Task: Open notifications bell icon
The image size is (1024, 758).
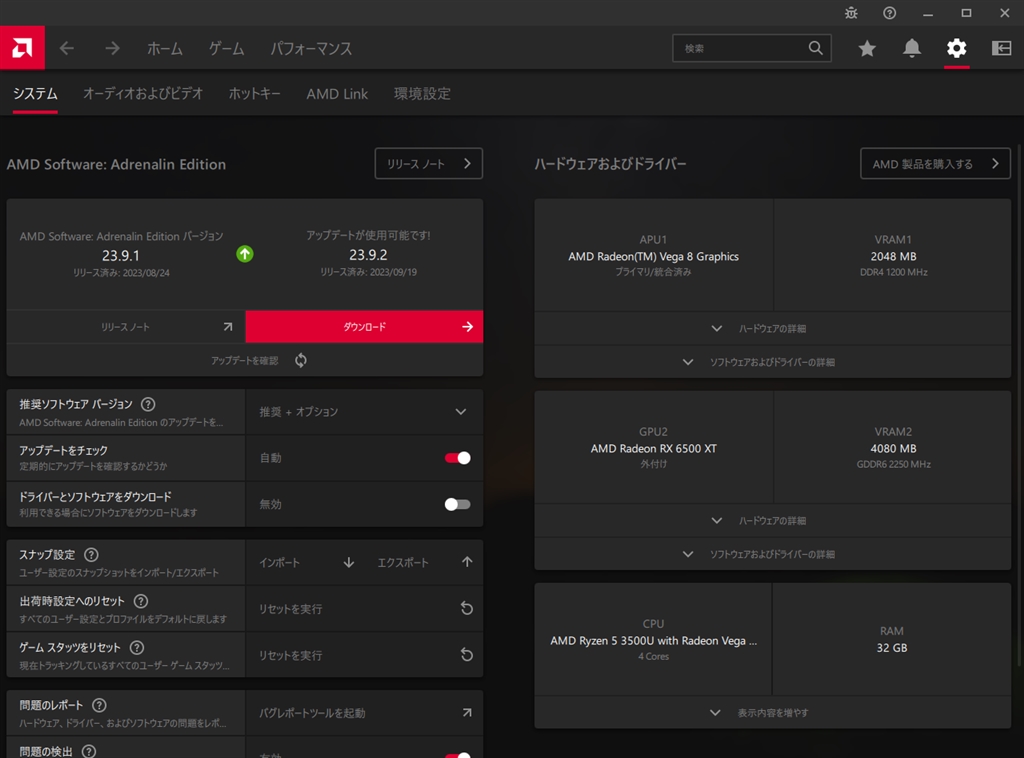Action: click(912, 48)
